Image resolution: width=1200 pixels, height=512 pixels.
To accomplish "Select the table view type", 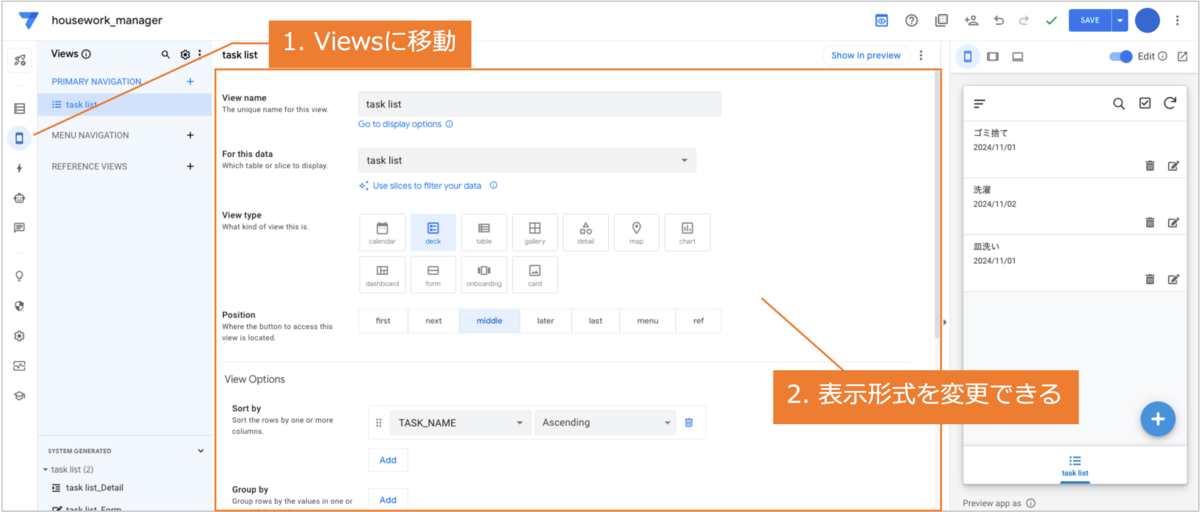I will 484,232.
